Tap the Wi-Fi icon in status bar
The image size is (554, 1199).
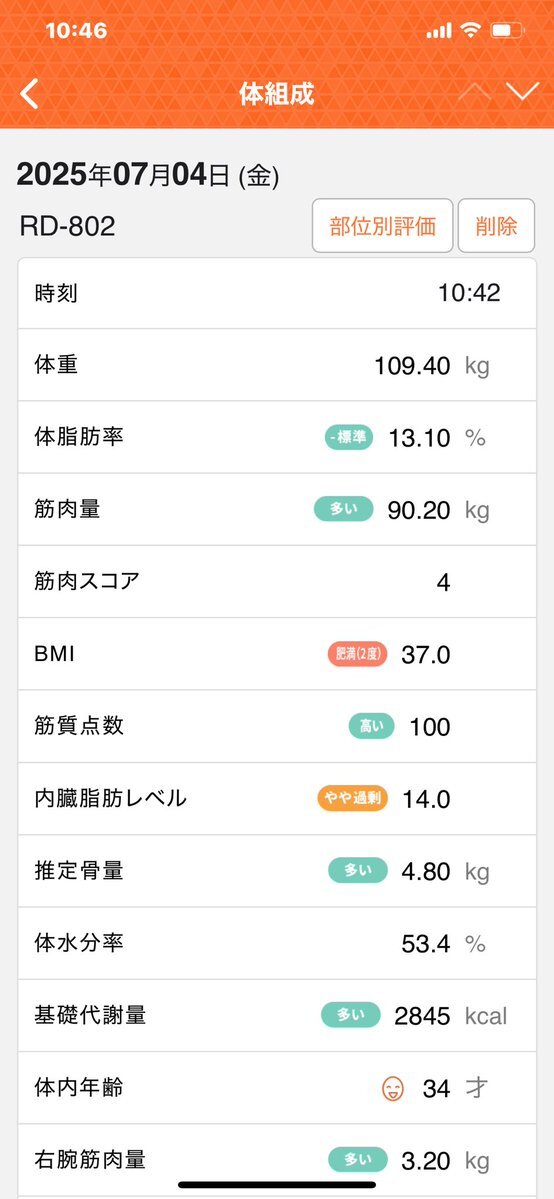(471, 31)
